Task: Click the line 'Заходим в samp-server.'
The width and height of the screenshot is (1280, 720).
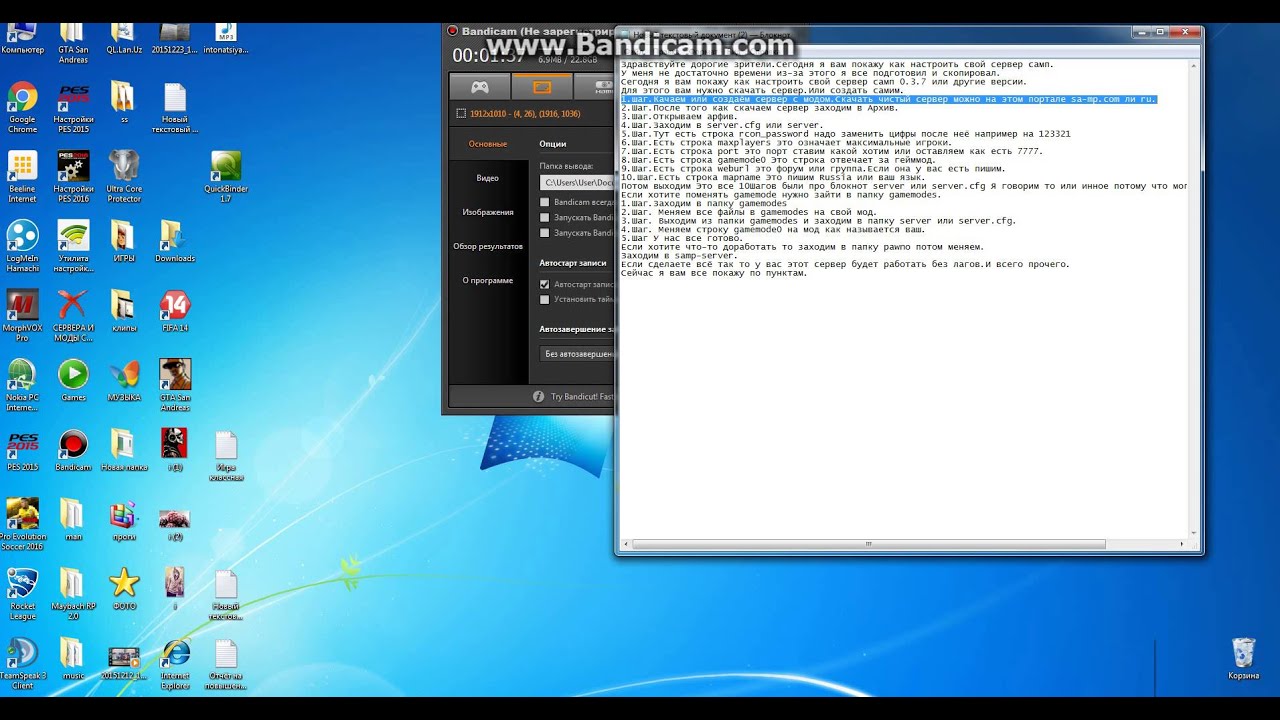Action: coord(679,255)
